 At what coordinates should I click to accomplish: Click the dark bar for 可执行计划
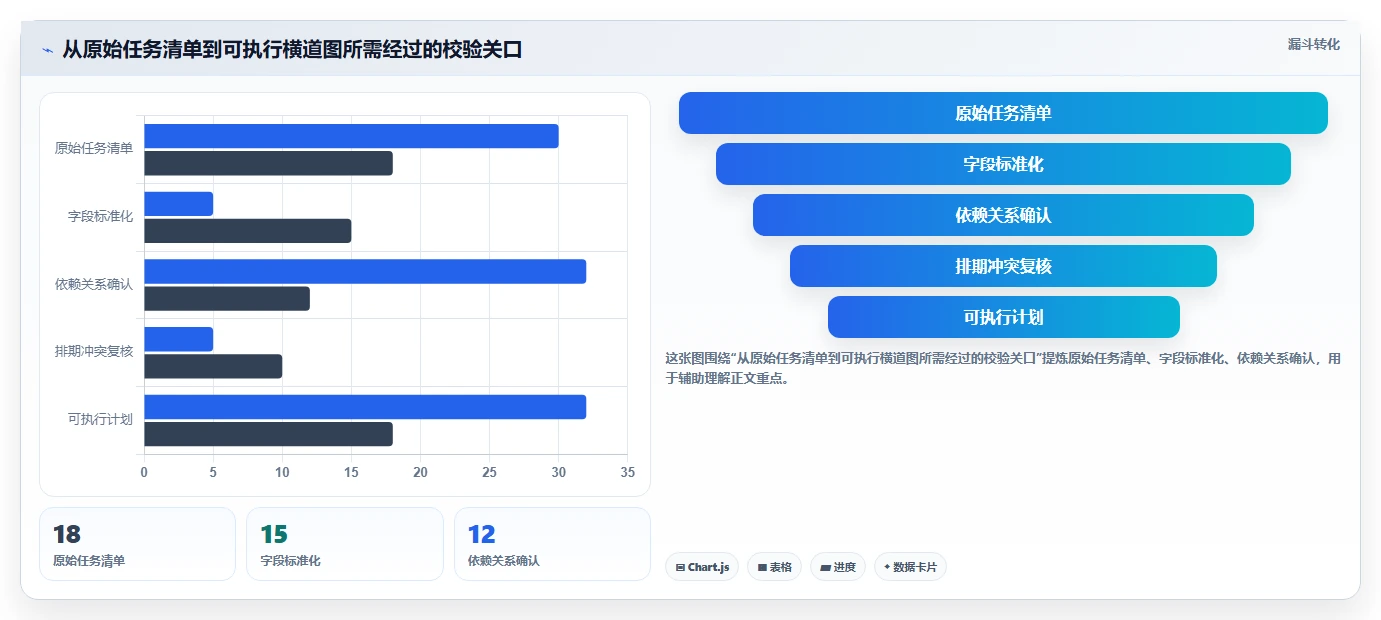pos(268,434)
